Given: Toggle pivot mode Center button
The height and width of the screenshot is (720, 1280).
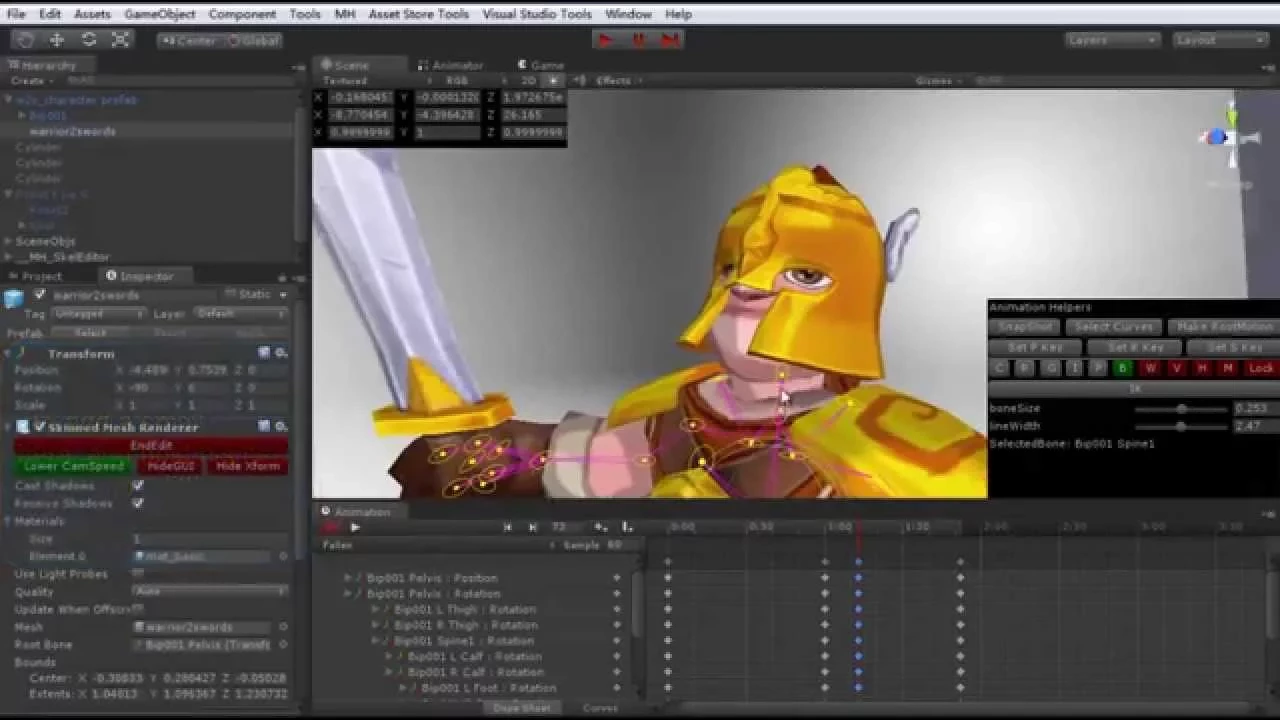Looking at the screenshot, I should pos(189,41).
